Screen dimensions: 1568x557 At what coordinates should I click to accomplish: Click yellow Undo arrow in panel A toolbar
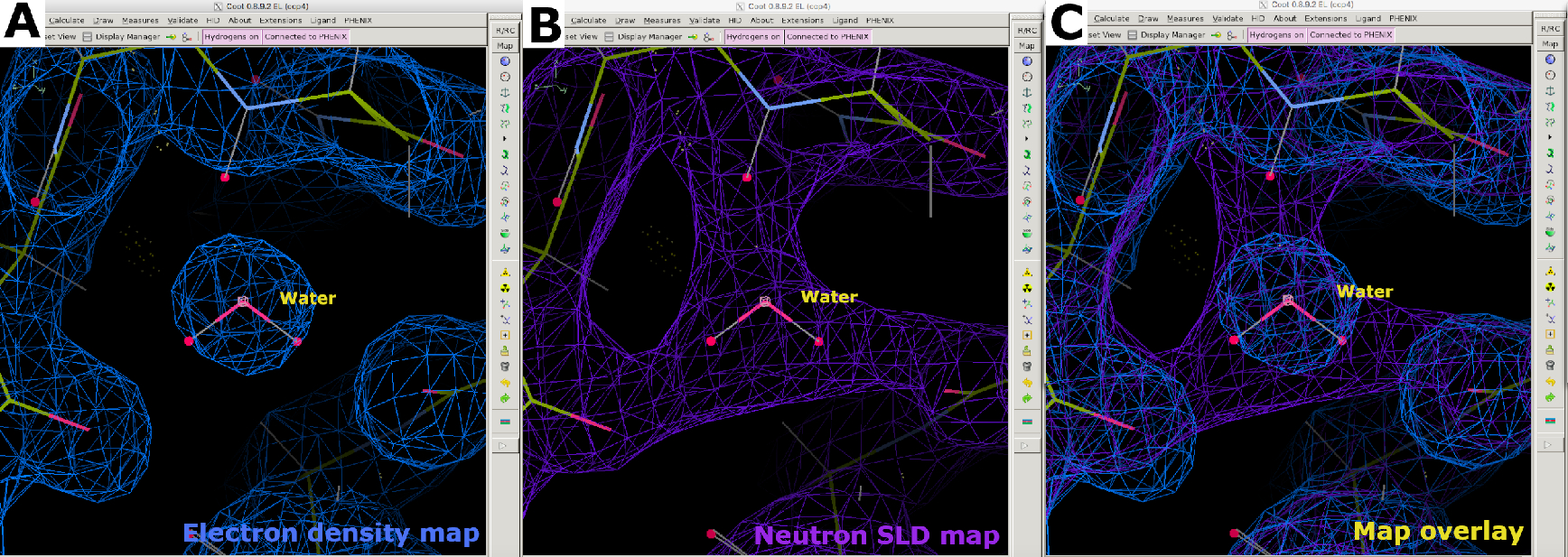click(505, 383)
